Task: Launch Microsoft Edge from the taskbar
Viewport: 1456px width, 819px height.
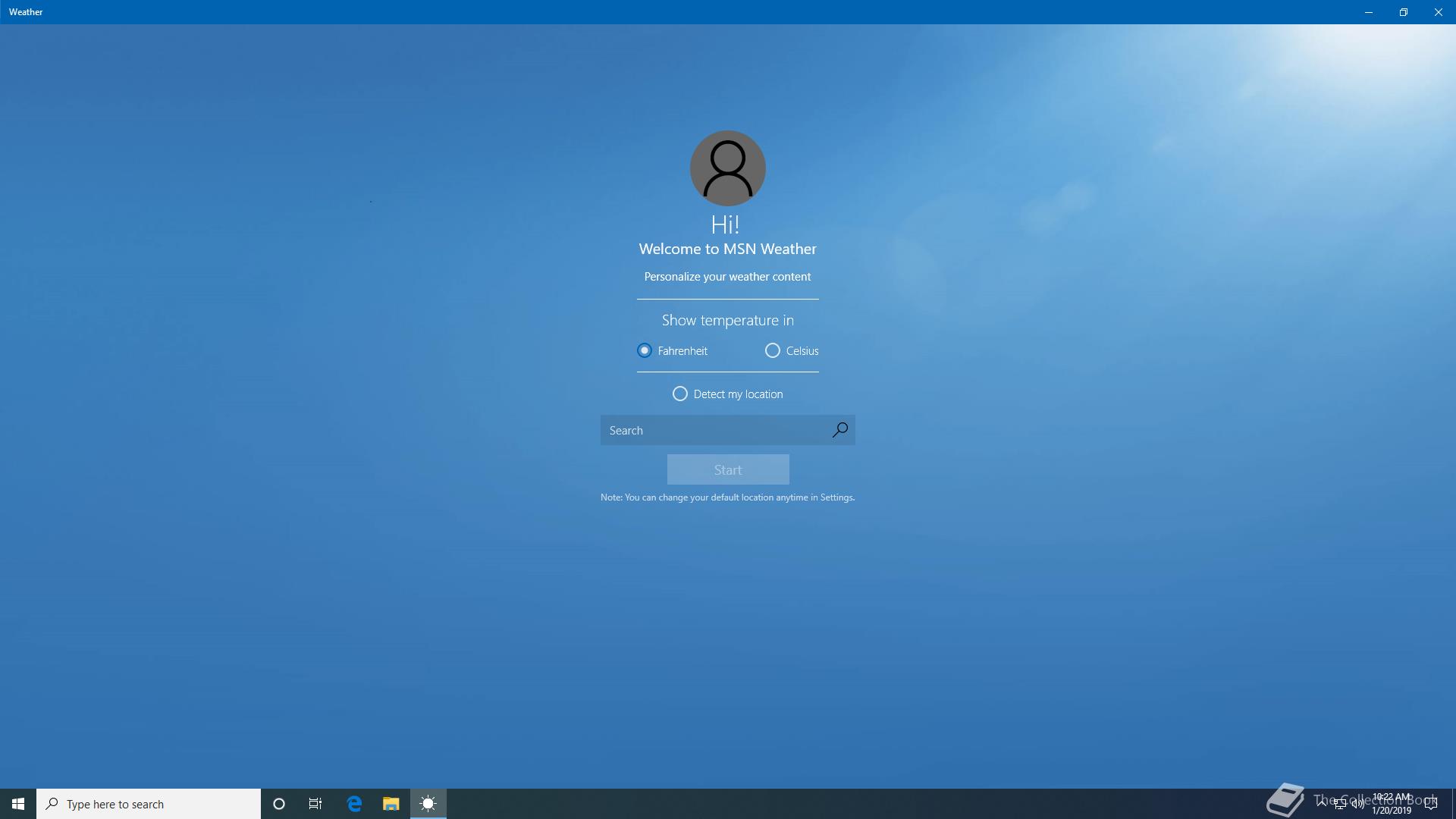Action: point(354,804)
